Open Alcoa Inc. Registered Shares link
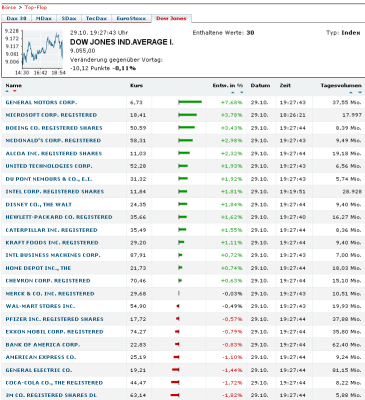The image size is (365, 400). [x=54, y=153]
